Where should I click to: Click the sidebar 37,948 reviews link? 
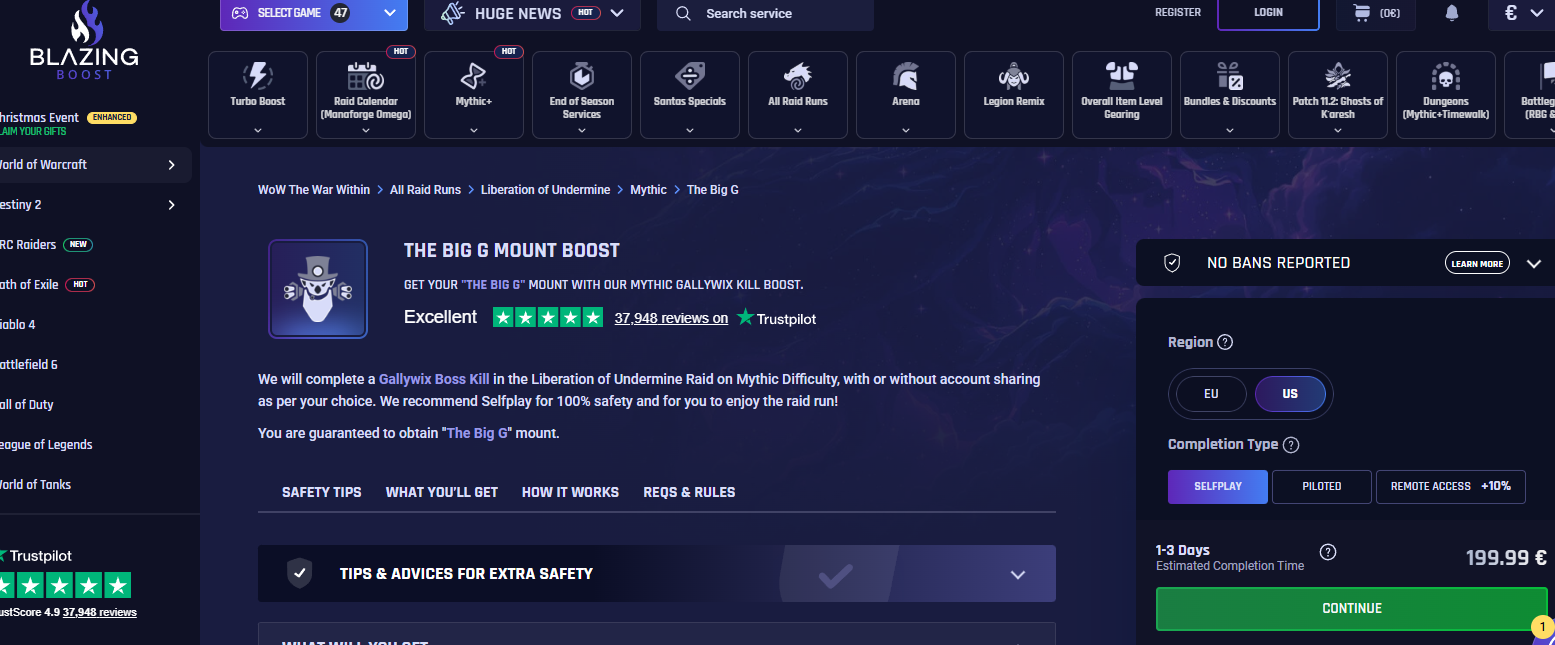99,612
